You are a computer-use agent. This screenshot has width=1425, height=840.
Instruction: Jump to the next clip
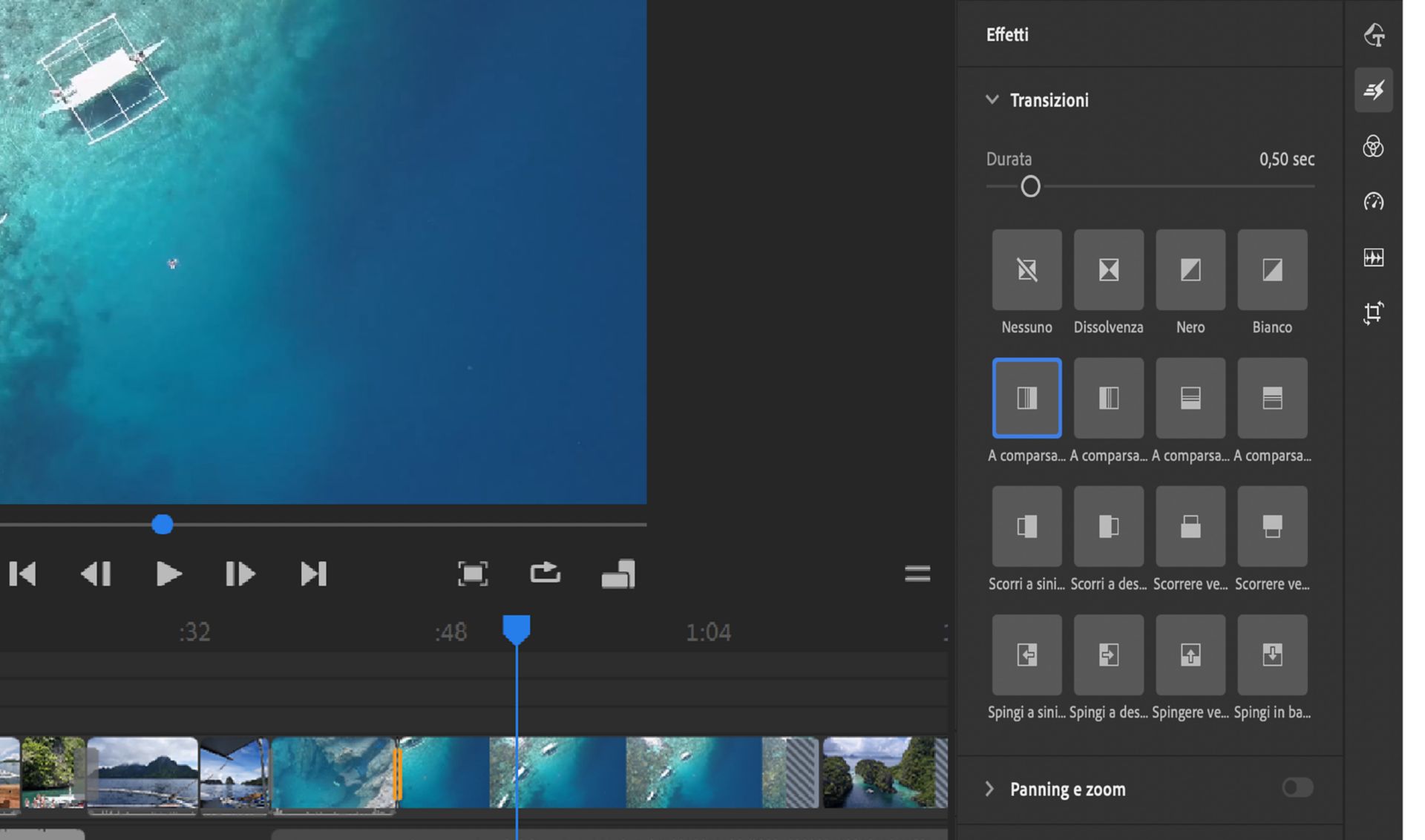(313, 574)
